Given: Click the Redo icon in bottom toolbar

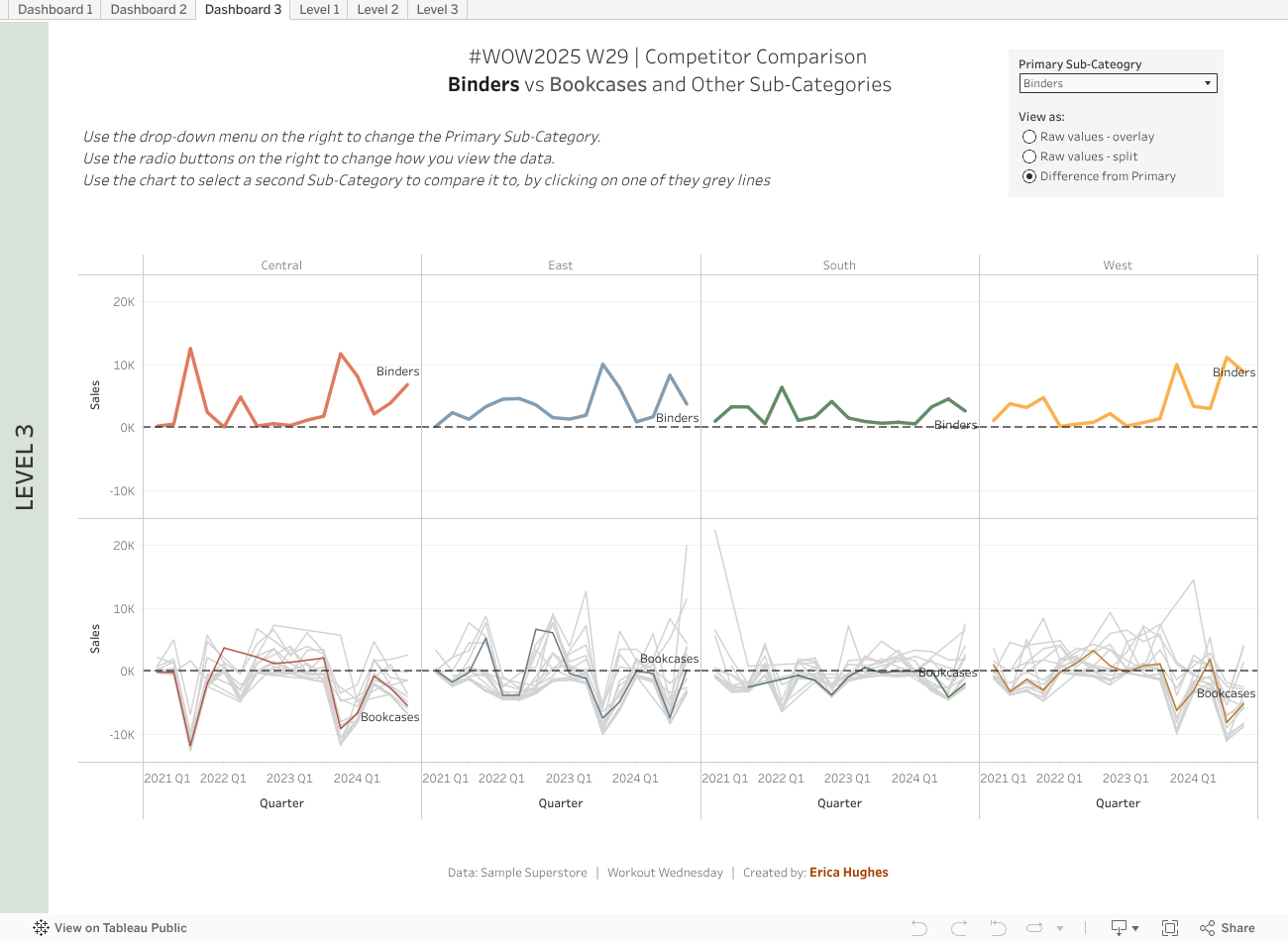Looking at the screenshot, I should [958, 928].
